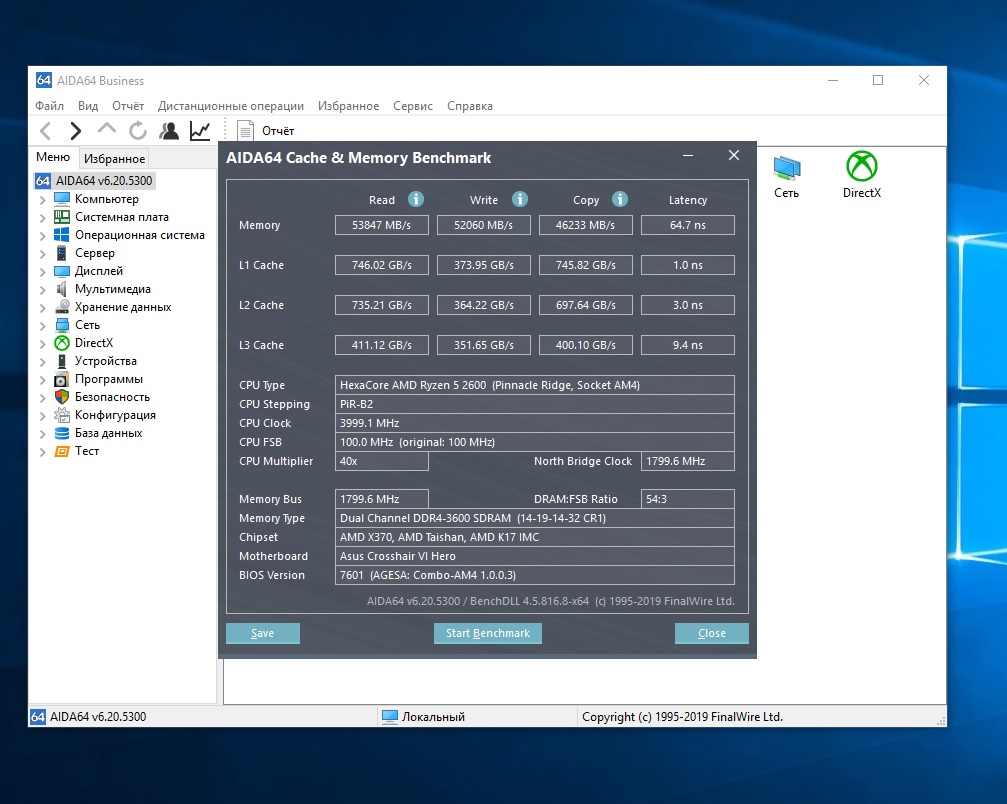Open the Отчёт menu in the menu bar
Image resolution: width=1007 pixels, height=804 pixels.
click(128, 106)
